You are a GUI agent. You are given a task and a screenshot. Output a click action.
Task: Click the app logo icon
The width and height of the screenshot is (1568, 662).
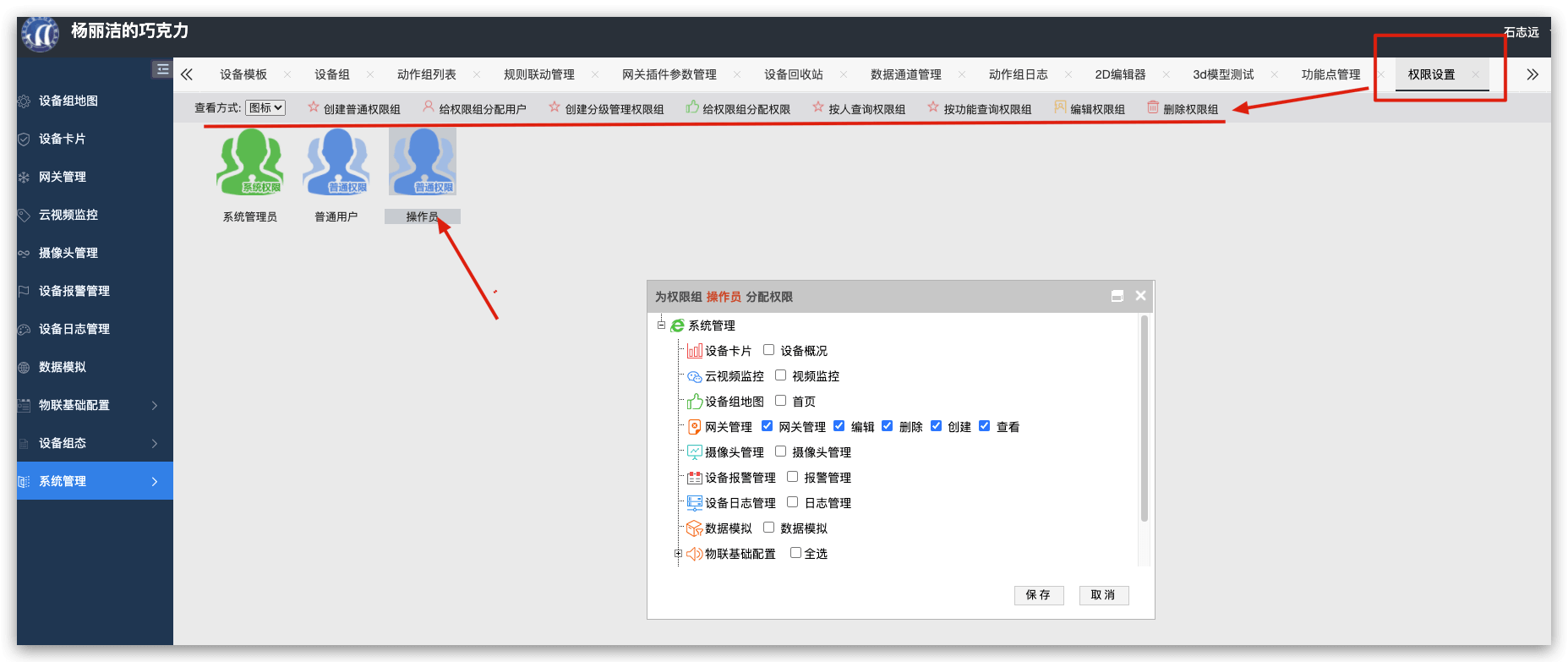40,35
